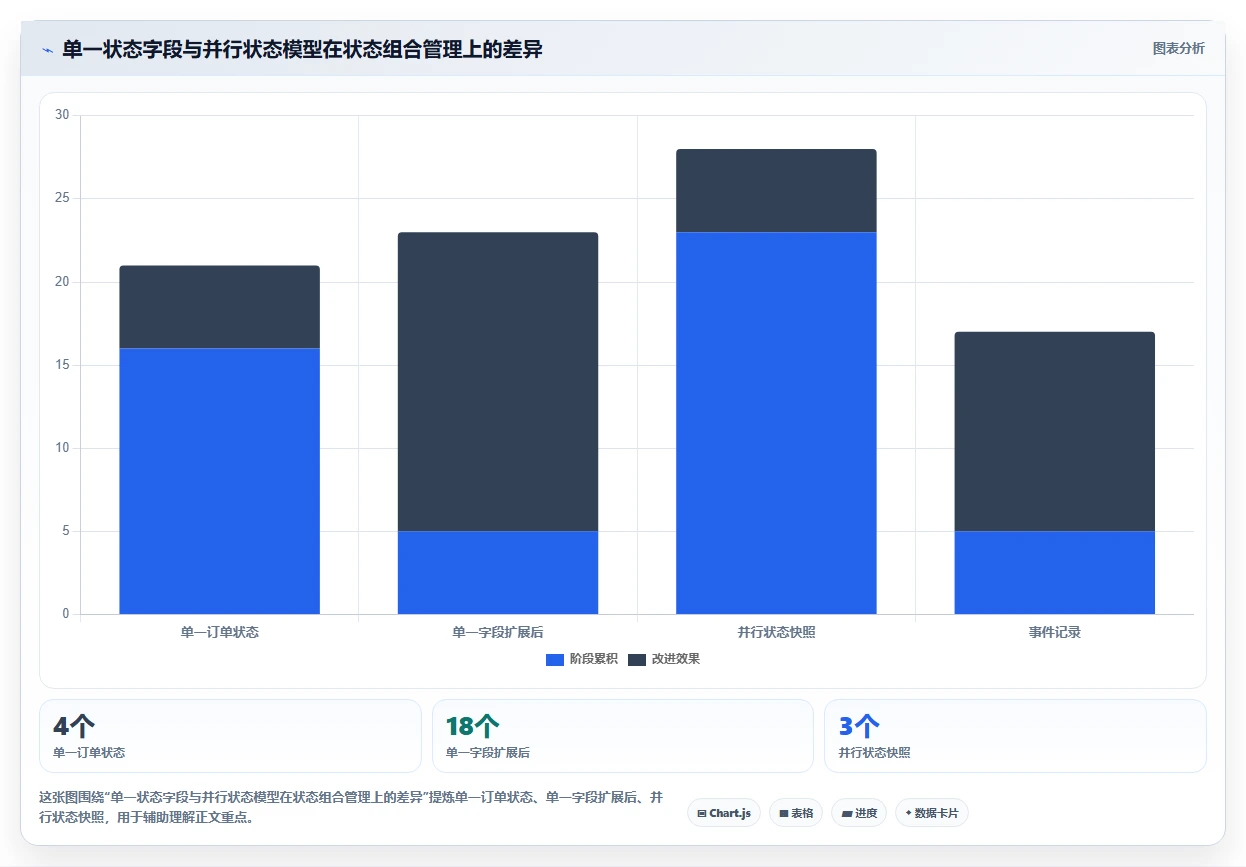1246x867 pixels.
Task: Select the 进度 tag chip
Action: point(859,813)
